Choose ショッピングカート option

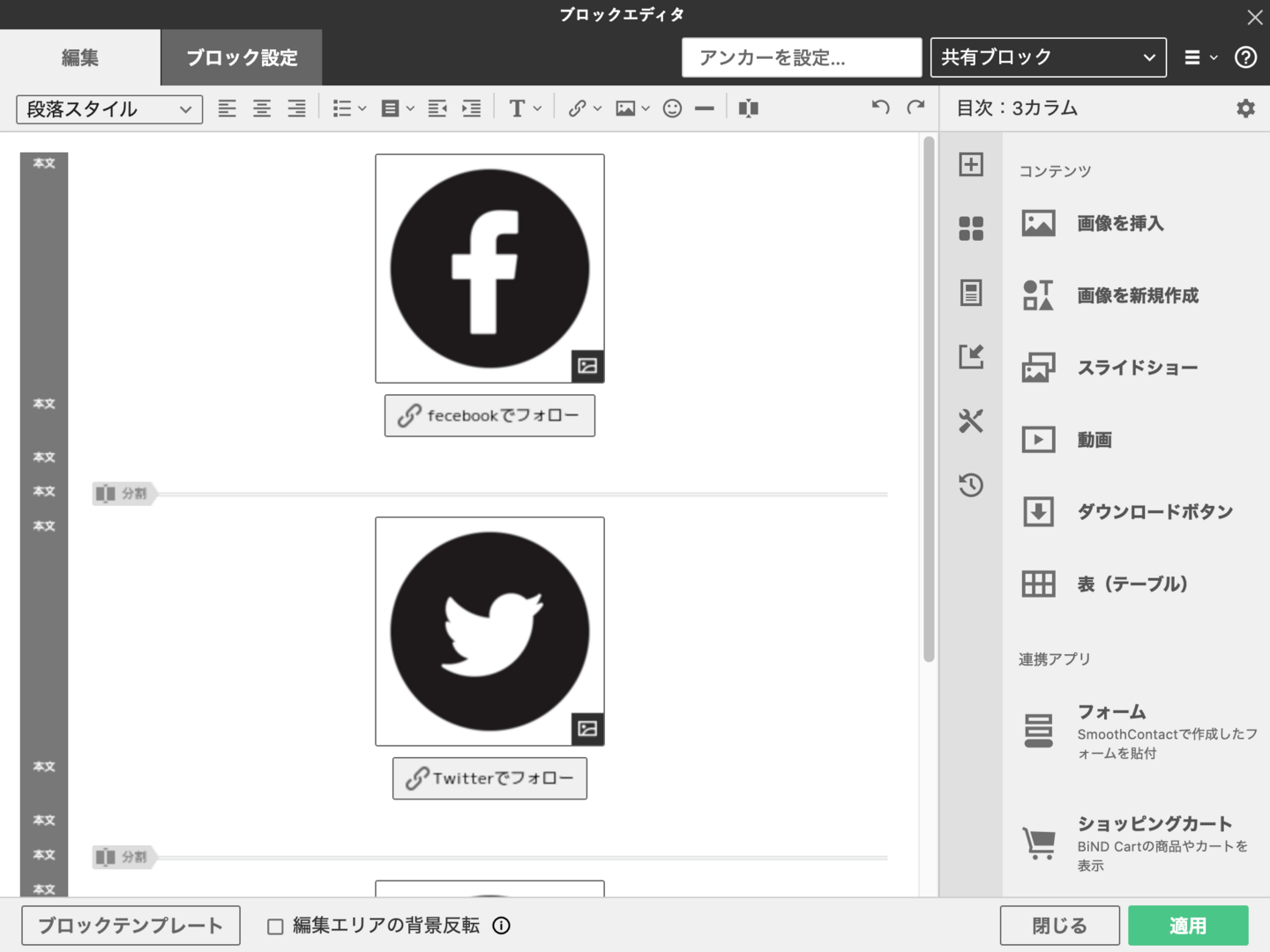pyautogui.click(x=1136, y=844)
